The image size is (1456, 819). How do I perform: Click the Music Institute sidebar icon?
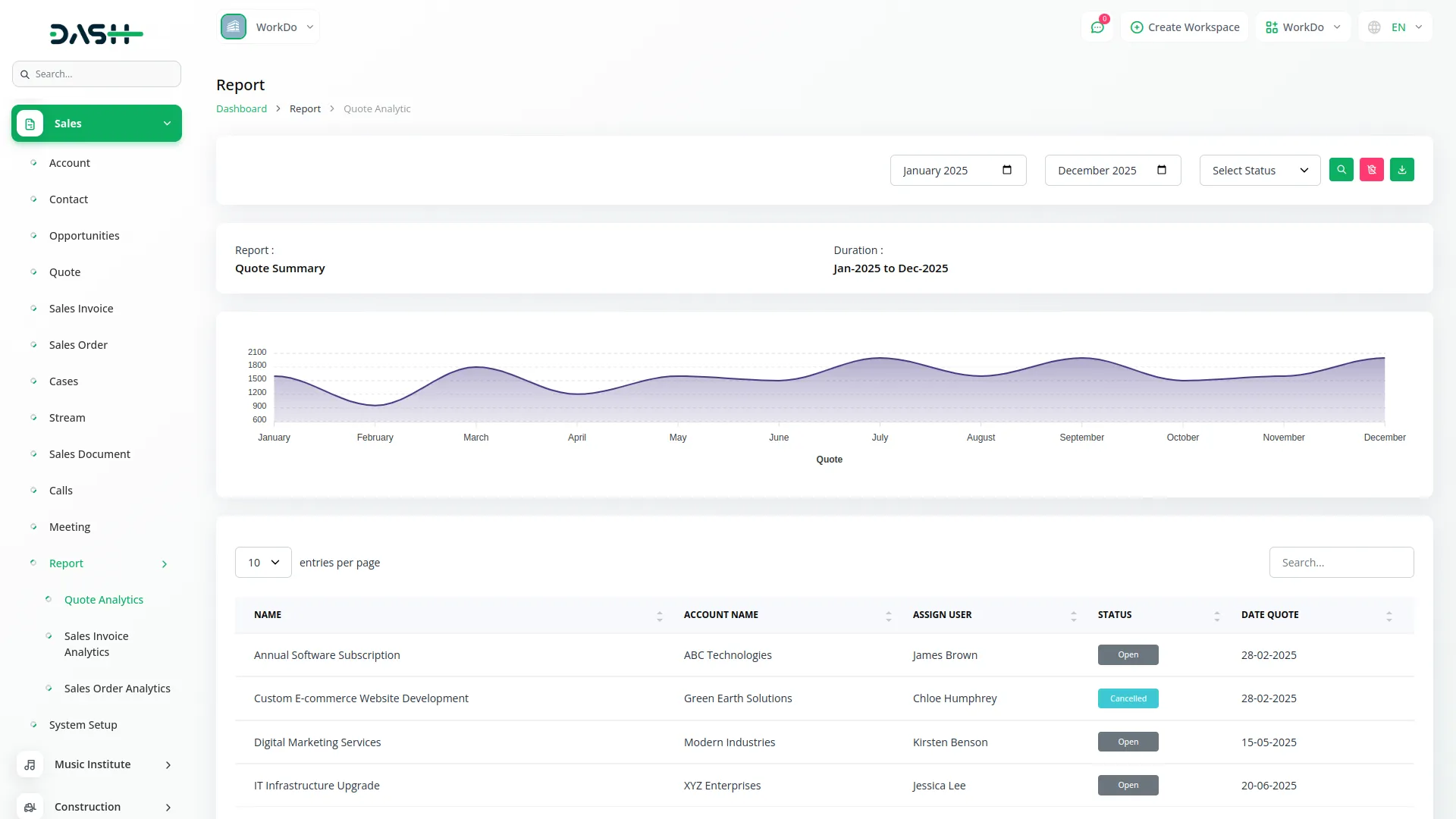pos(30,764)
